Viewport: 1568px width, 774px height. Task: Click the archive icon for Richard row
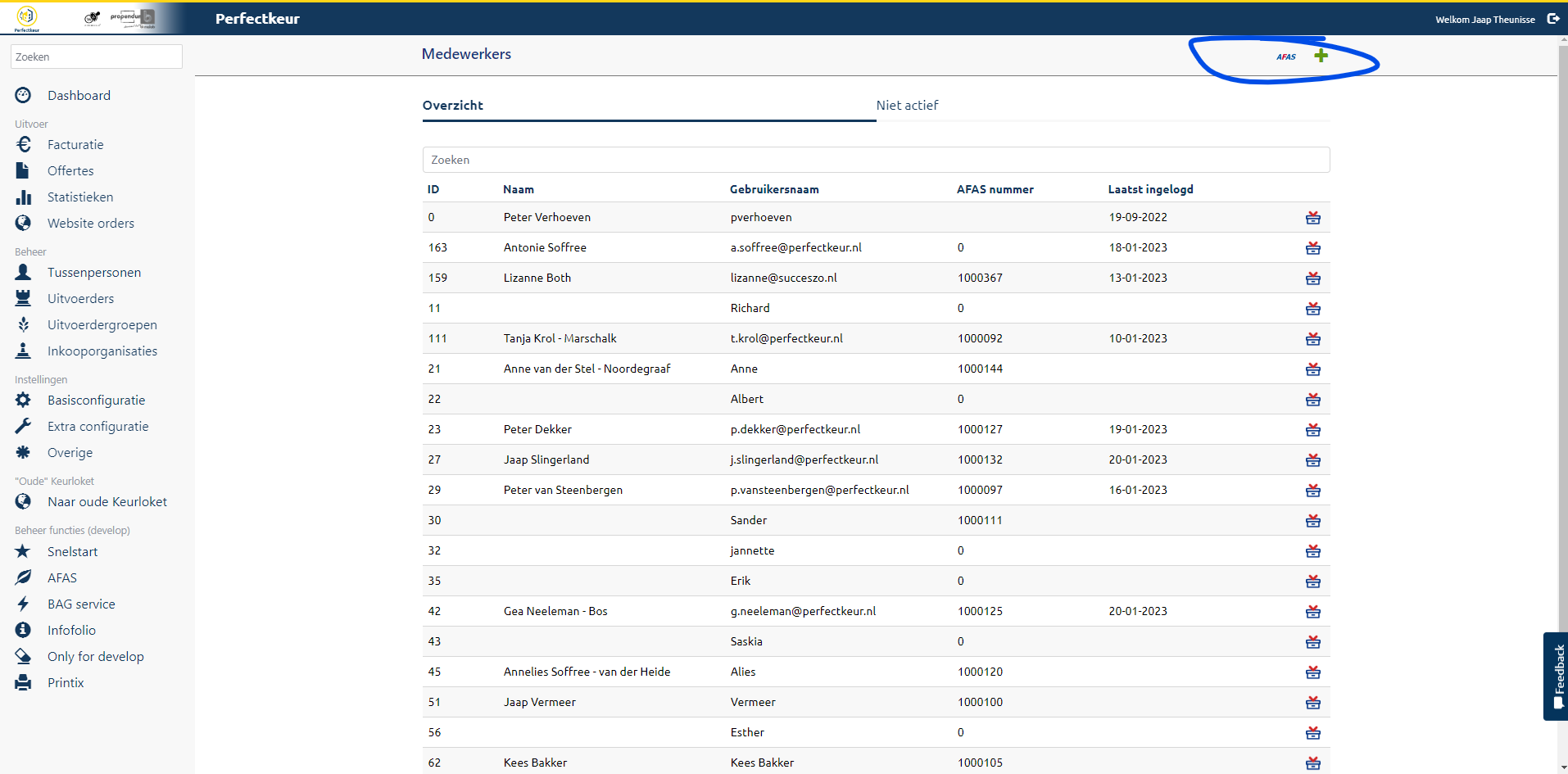(x=1313, y=309)
